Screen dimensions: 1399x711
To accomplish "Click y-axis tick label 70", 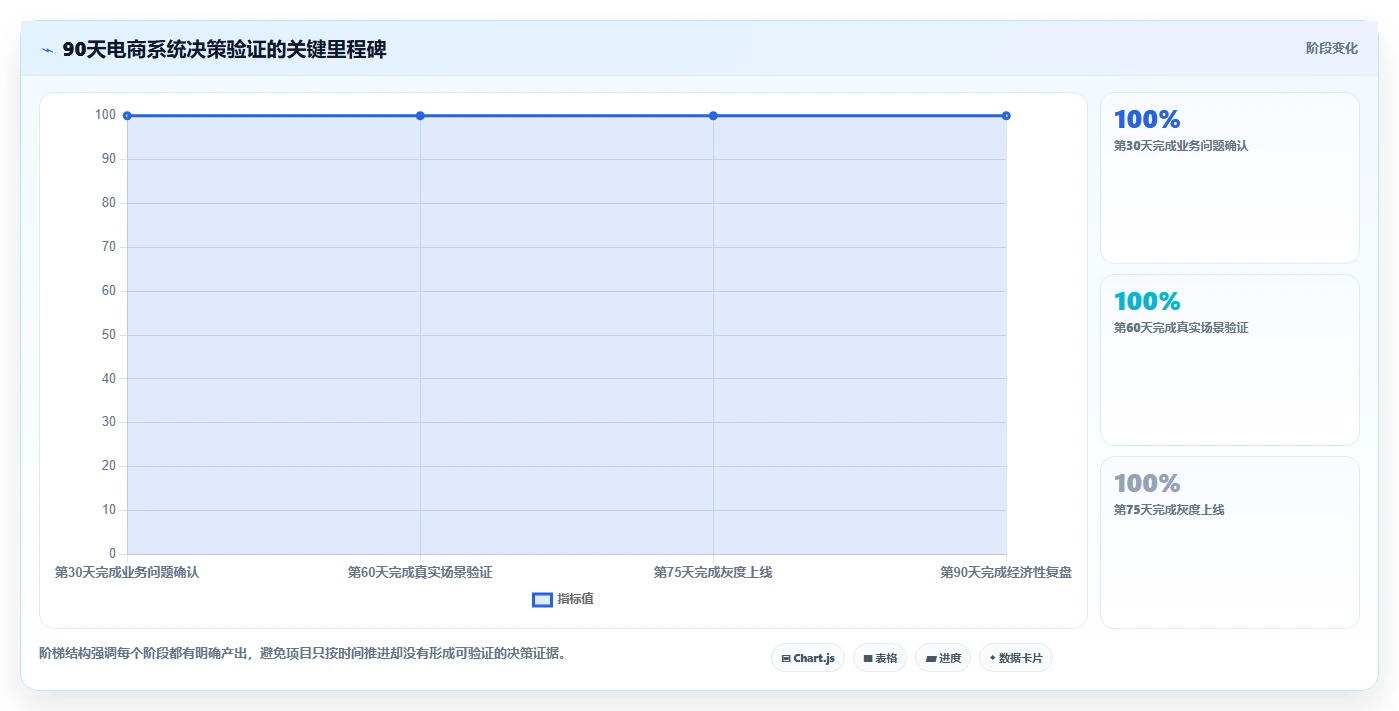I will pyautogui.click(x=109, y=247).
